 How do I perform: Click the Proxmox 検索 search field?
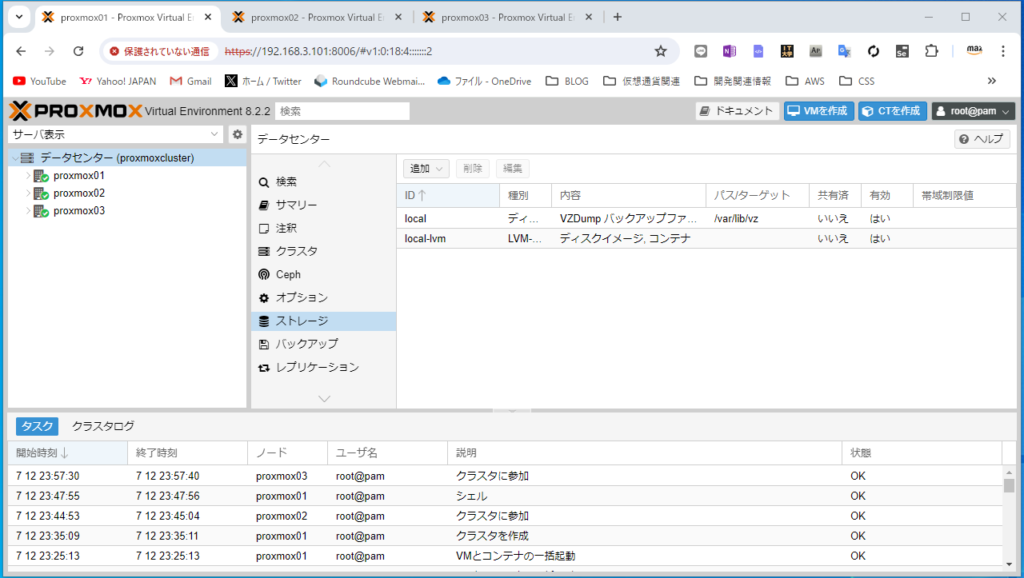point(342,111)
